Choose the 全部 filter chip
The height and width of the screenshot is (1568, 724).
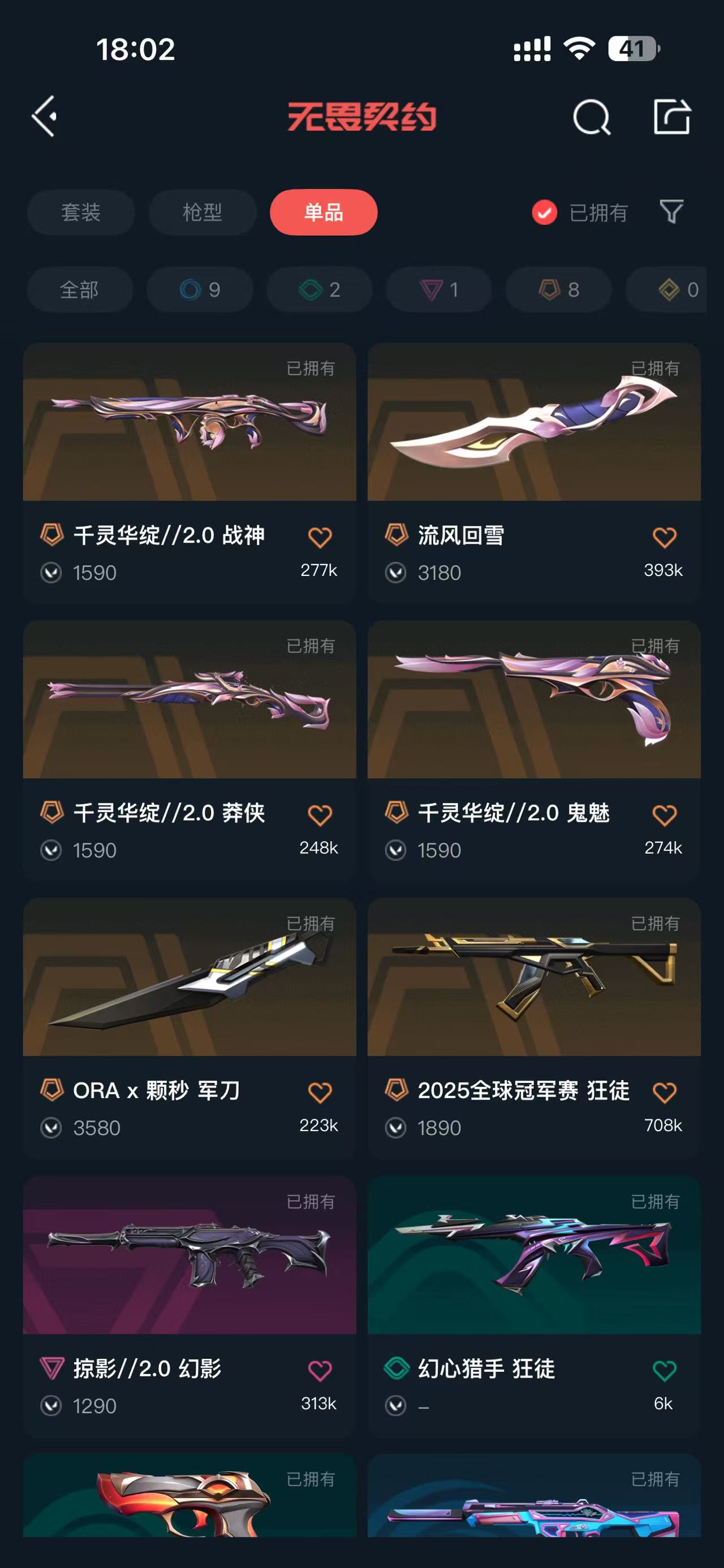(80, 290)
